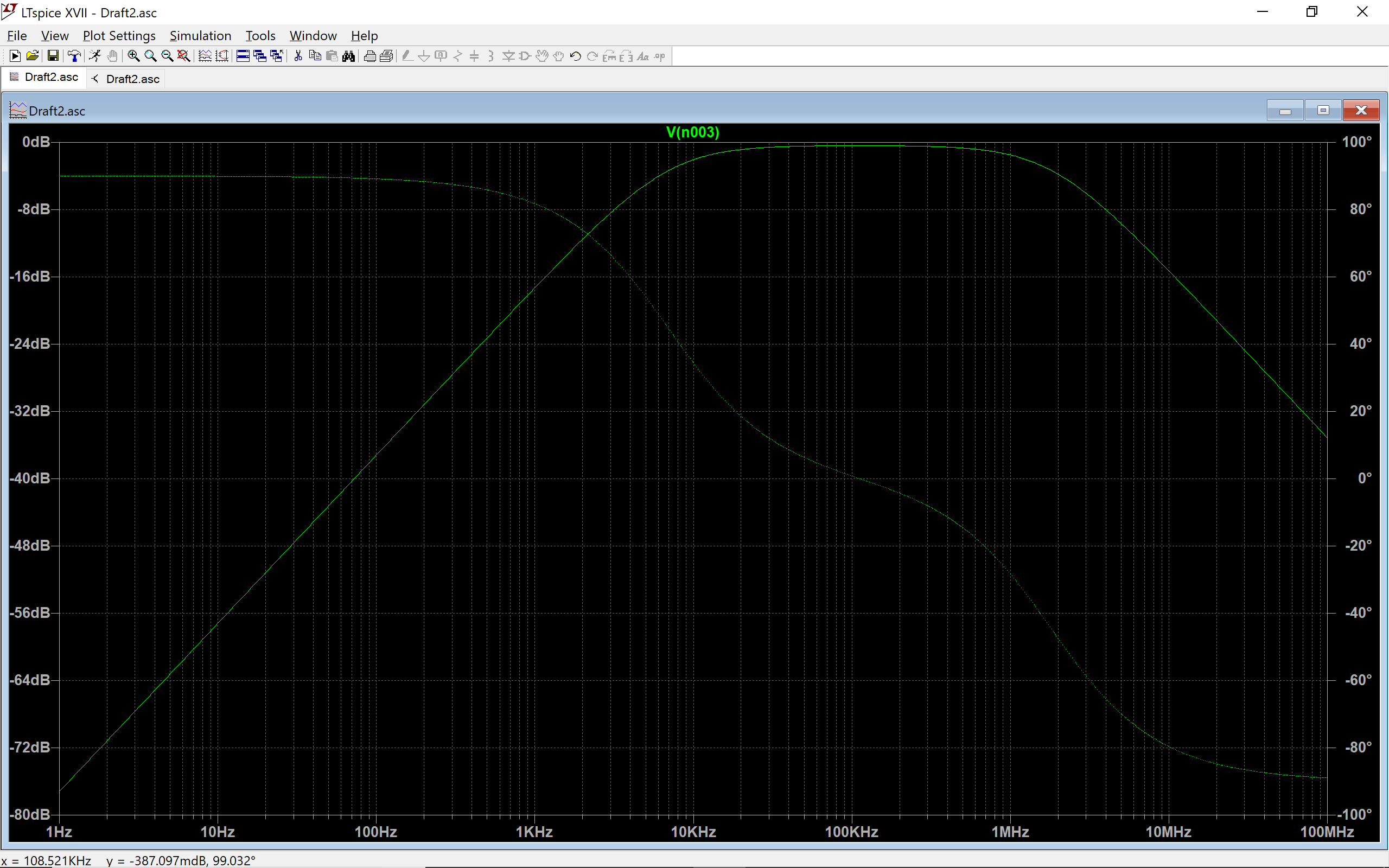Open the Plot Settings menu

coord(119,36)
